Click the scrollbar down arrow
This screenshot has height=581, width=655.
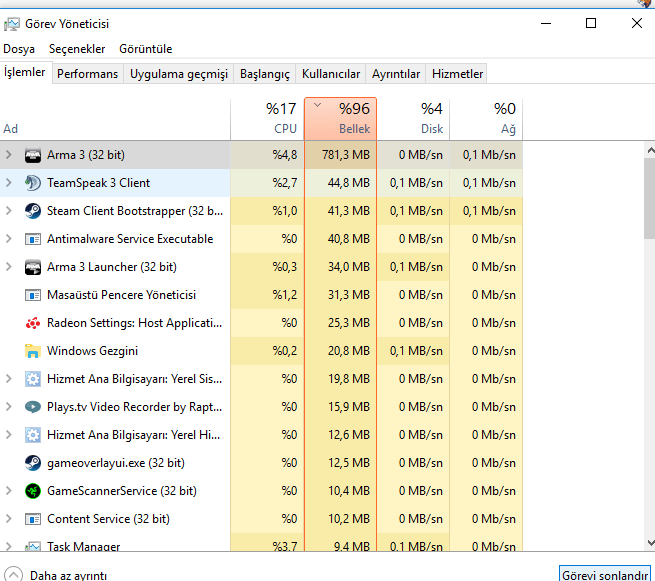coord(650,543)
